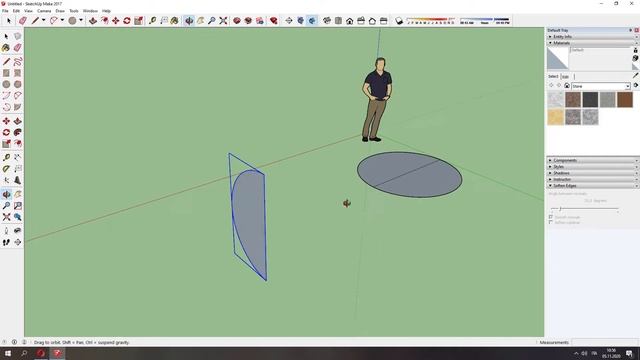This screenshot has height=360, width=640.
Task: Switch to the Edit tab in Materials
Action: 565,77
